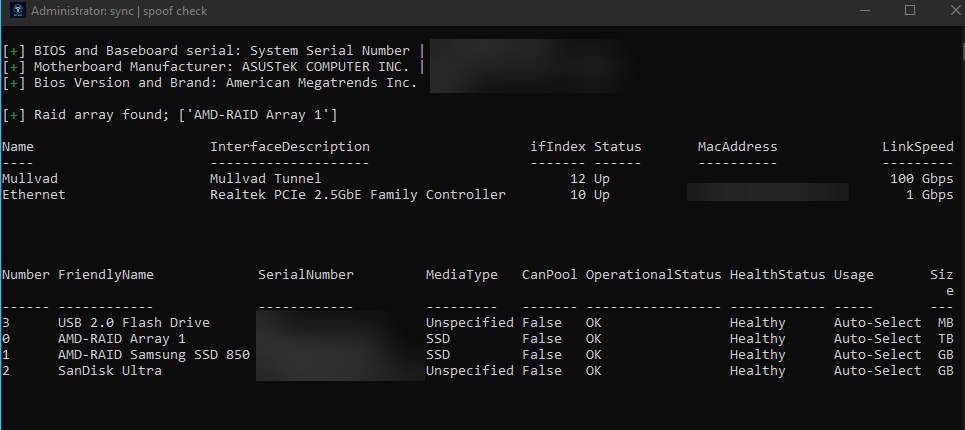
Task: Click the AMD-RAID Samsung SSD 850 entry
Action: (x=154, y=355)
